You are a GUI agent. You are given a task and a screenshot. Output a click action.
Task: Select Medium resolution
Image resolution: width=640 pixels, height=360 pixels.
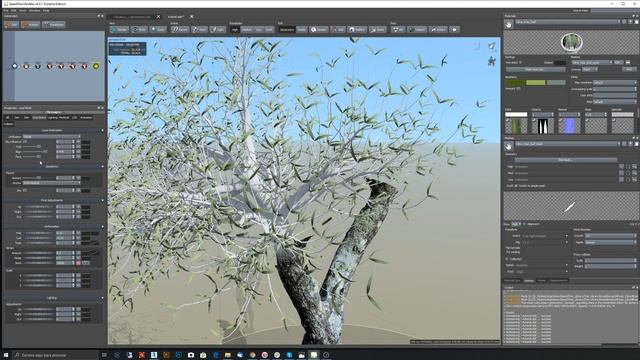tap(247, 29)
